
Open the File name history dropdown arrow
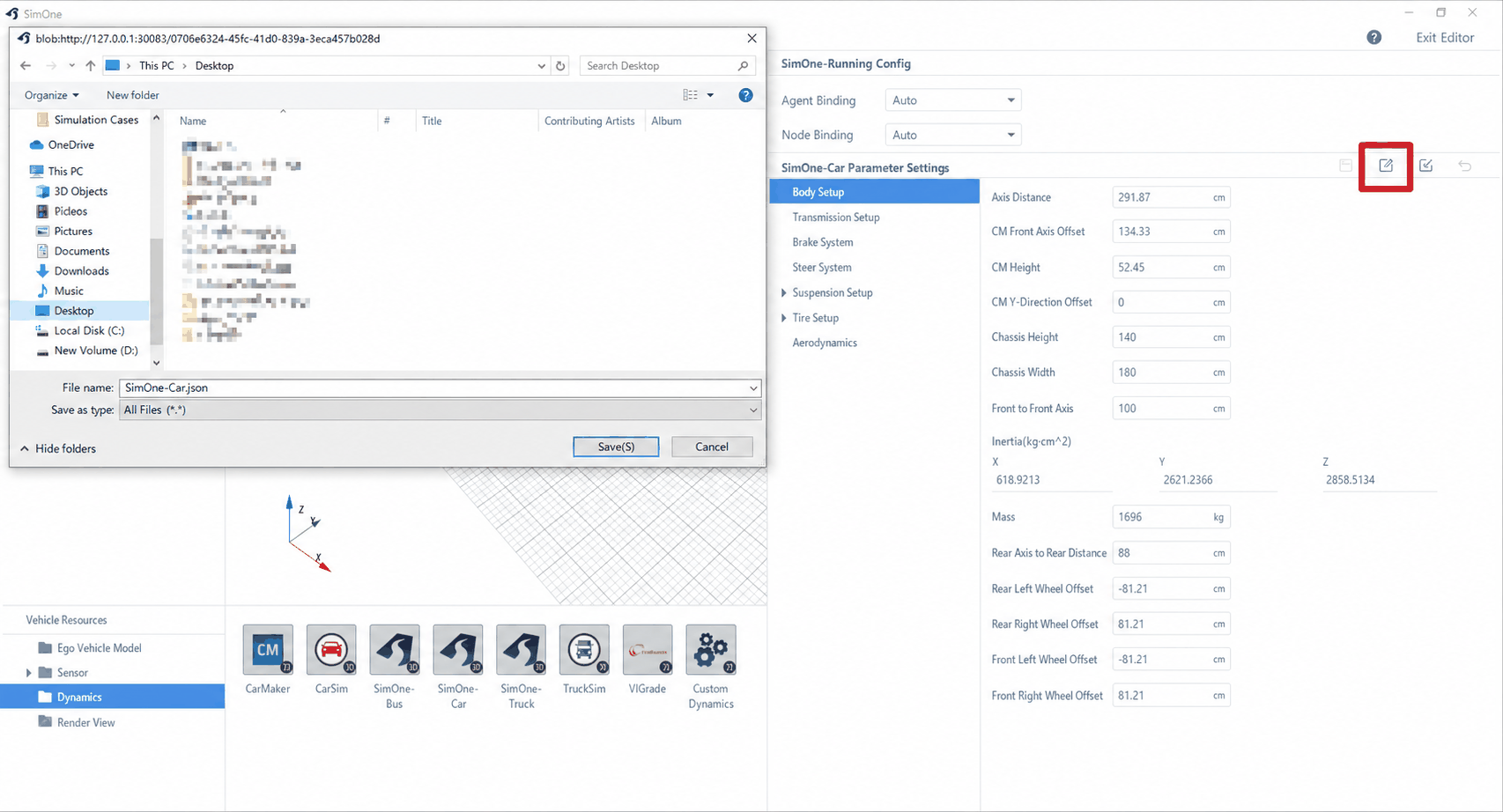[753, 388]
